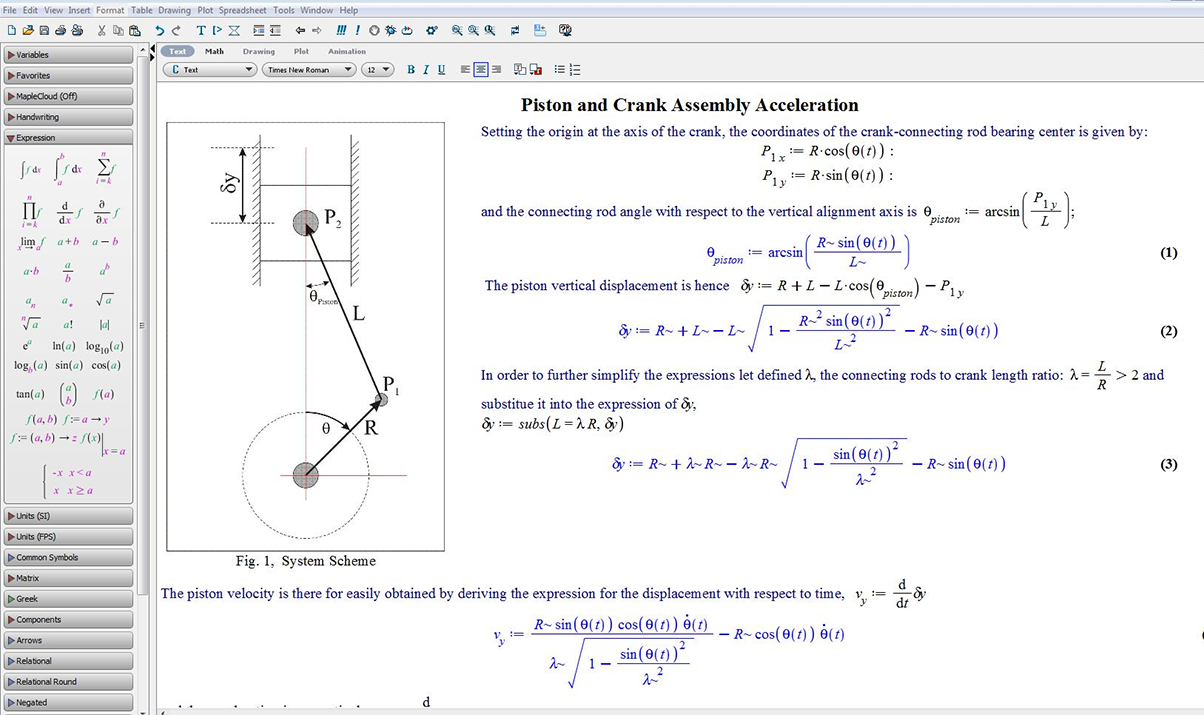Click the 'Piston and Crank Assembly Acceleration' title
This screenshot has width=1204, height=715.
coord(690,105)
